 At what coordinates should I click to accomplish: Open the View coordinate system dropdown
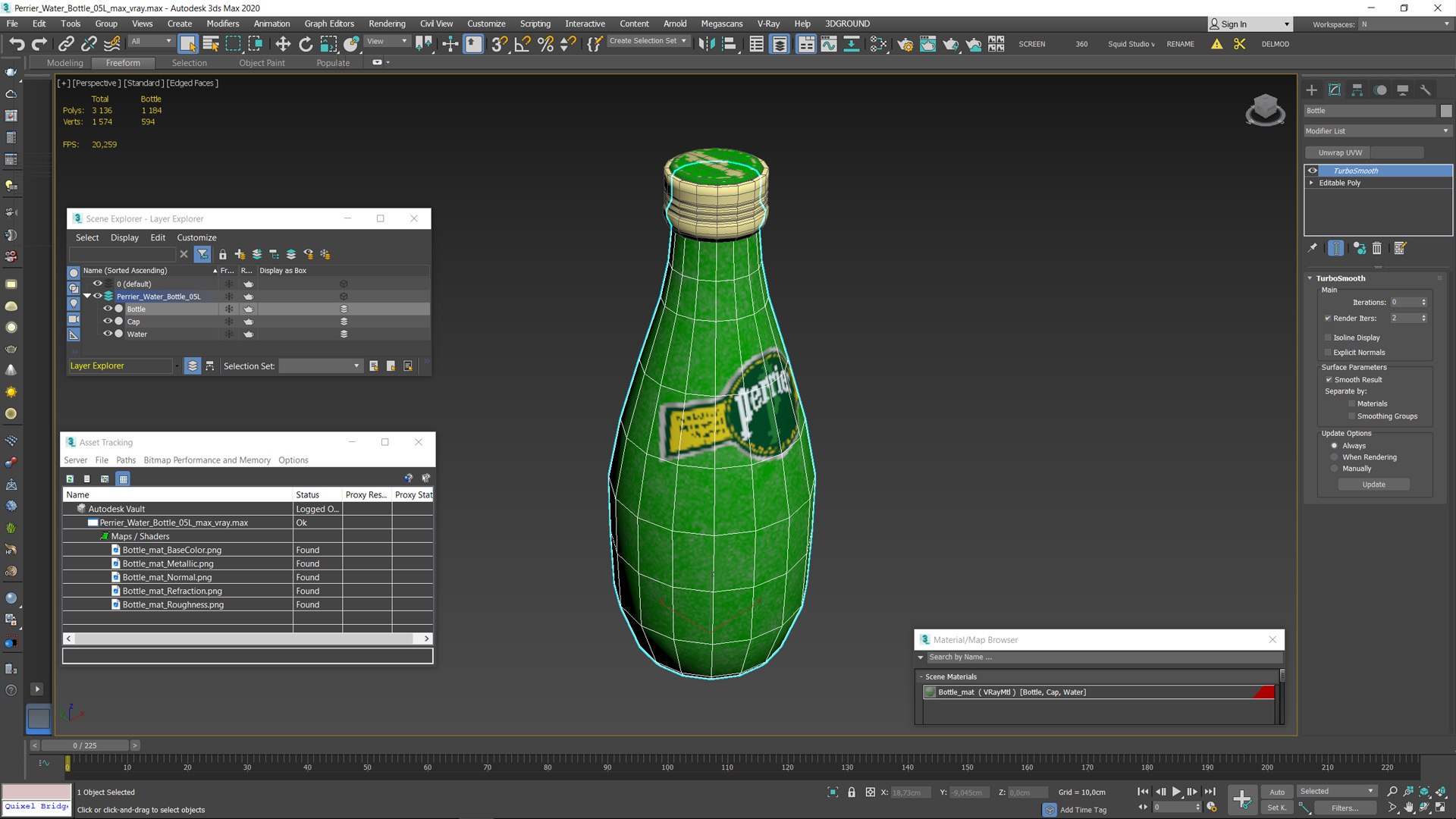[x=388, y=42]
